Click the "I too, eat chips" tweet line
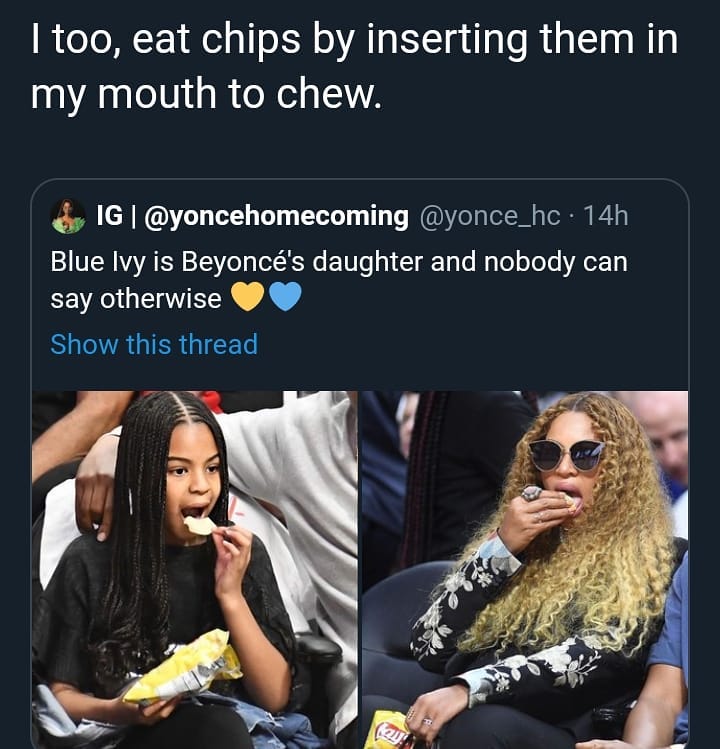The height and width of the screenshot is (749, 720). pos(354,40)
